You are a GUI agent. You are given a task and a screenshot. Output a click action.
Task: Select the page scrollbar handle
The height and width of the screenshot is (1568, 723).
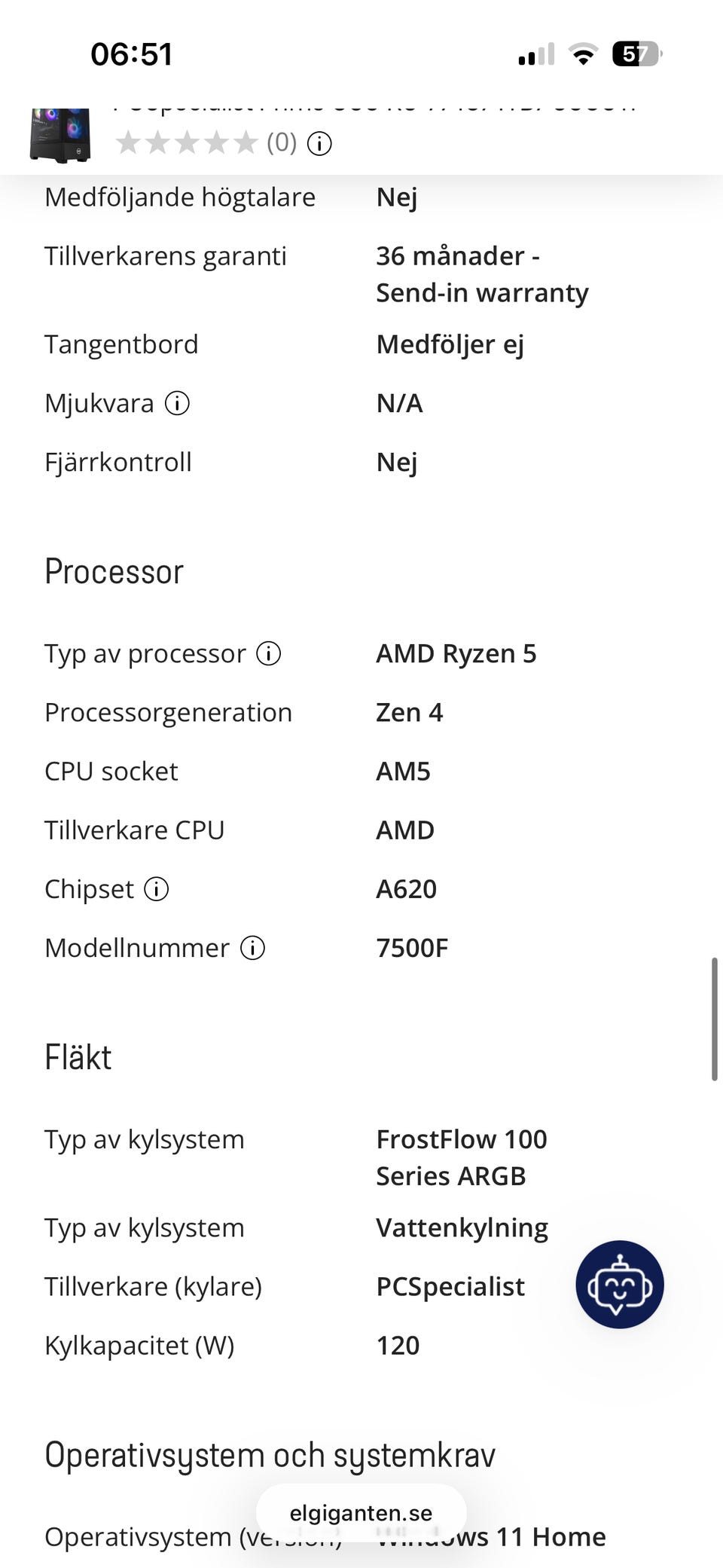[714, 1019]
